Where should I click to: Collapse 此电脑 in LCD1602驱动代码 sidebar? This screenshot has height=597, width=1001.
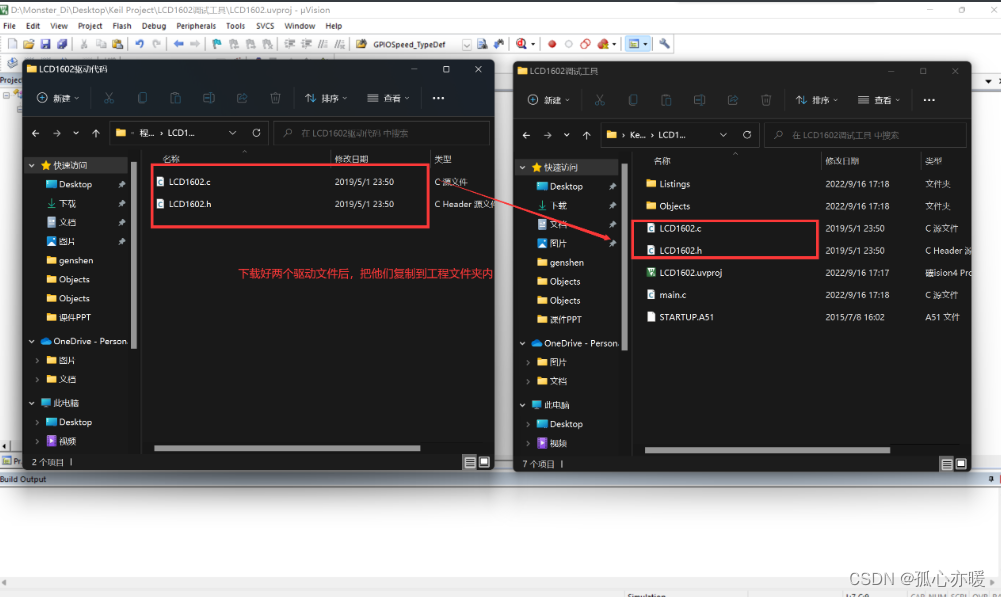click(32, 403)
